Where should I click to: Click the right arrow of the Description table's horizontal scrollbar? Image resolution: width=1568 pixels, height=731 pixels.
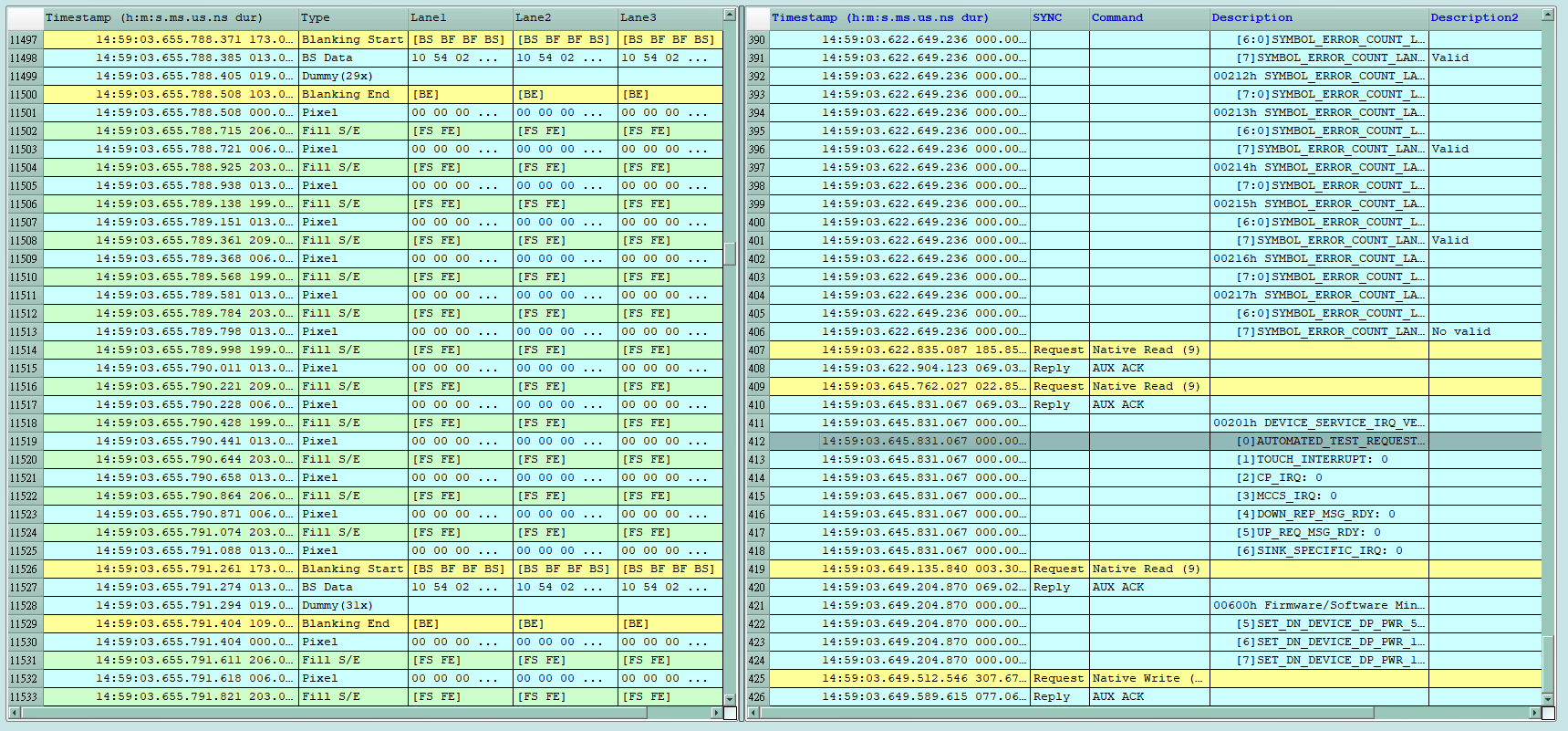point(1535,713)
